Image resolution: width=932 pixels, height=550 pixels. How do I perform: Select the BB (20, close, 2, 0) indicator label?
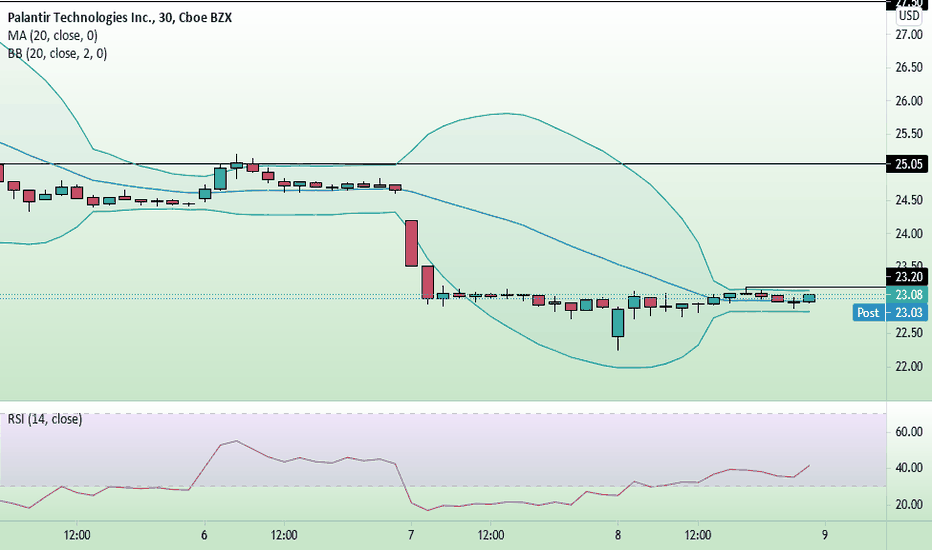(57, 54)
